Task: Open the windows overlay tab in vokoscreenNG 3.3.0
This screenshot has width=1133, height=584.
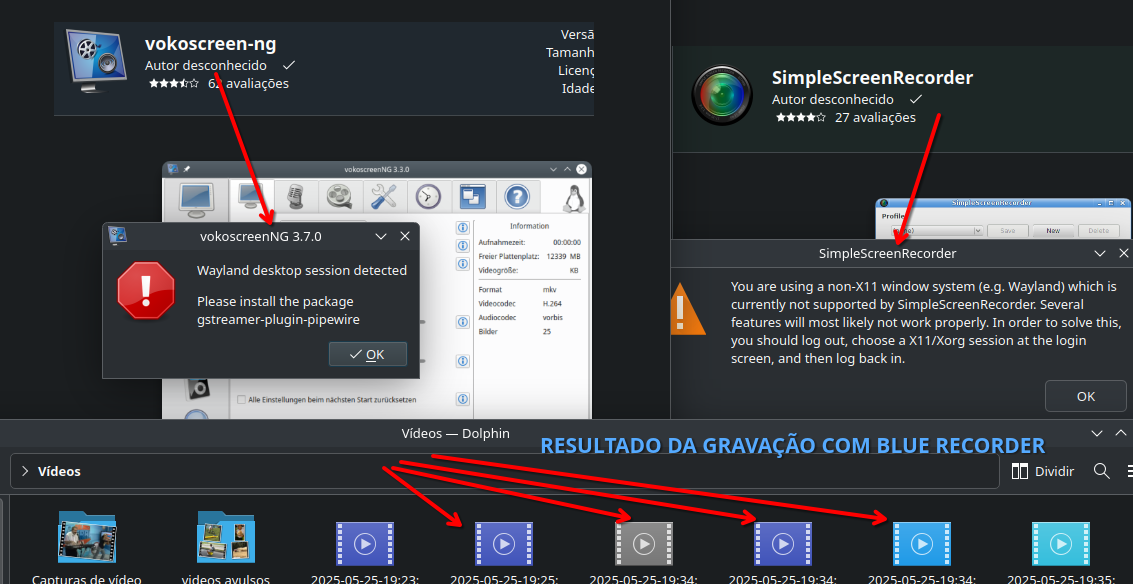Action: (473, 196)
